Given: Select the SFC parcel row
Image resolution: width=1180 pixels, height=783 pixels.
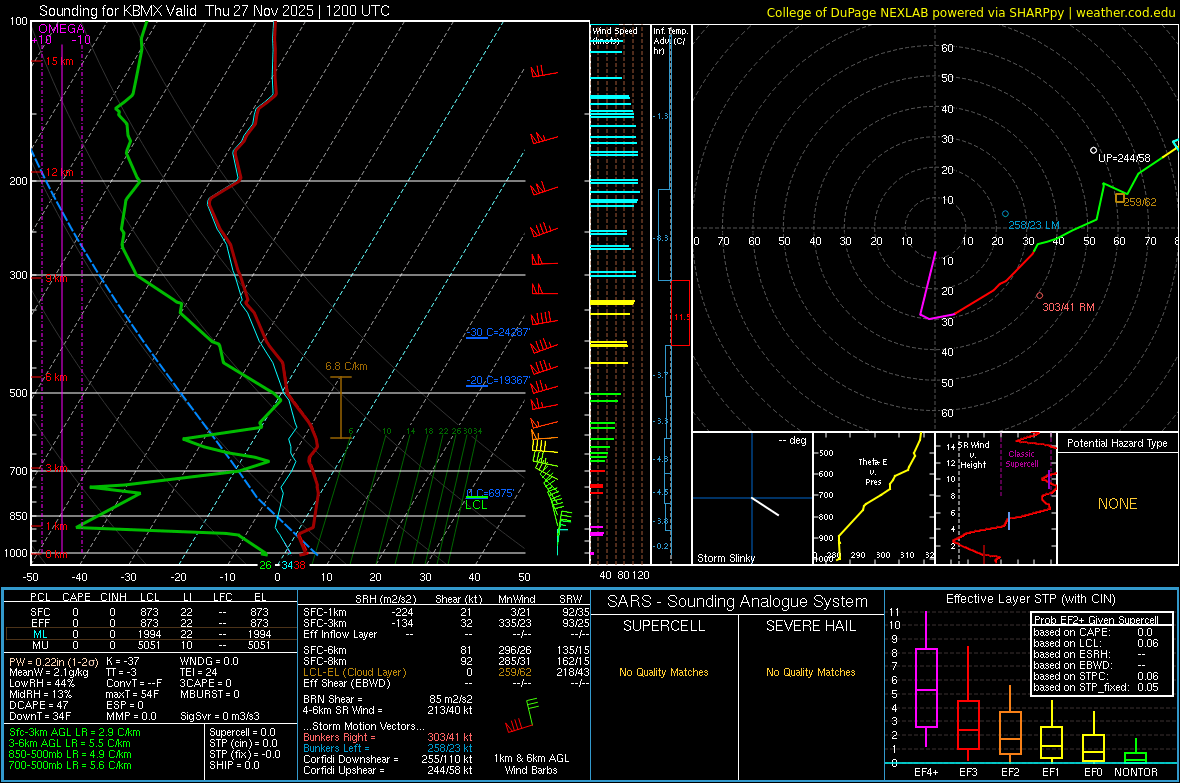Looking at the screenshot, I should pyautogui.click(x=150, y=613).
